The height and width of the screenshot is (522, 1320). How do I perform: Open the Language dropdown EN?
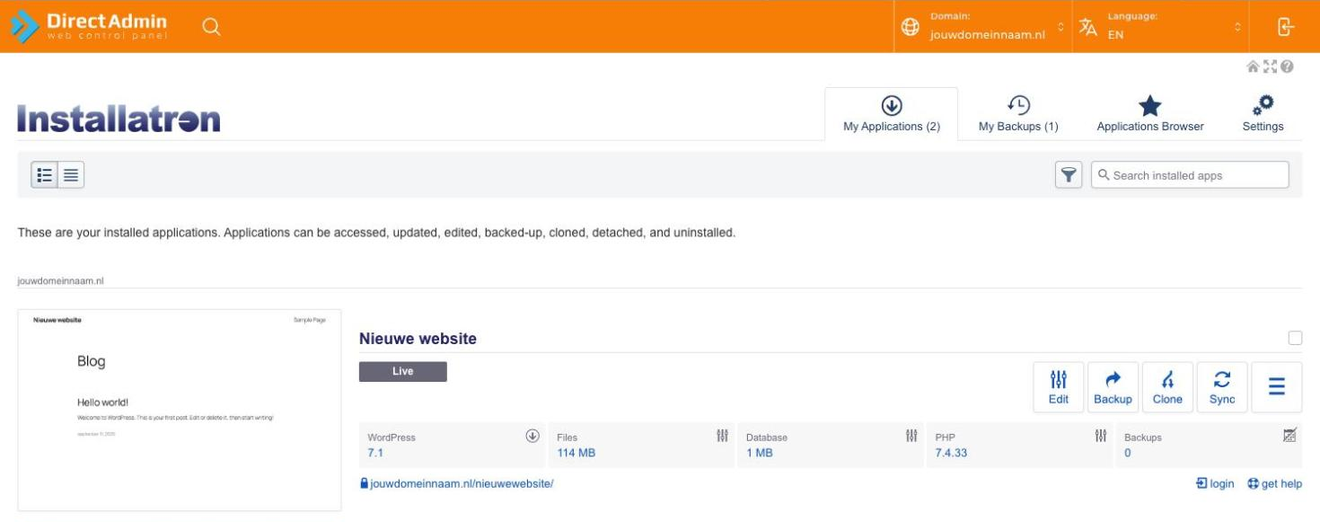pyautogui.click(x=1161, y=27)
